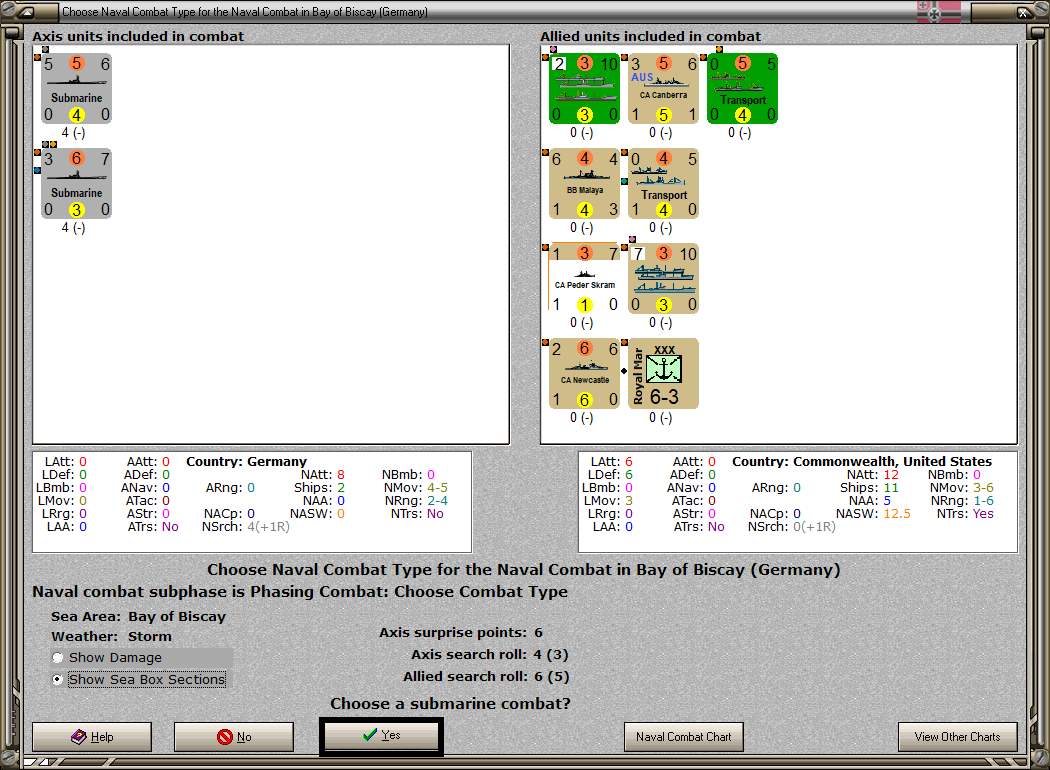Click View Other Charts button
1050x770 pixels.
pyautogui.click(x=958, y=737)
